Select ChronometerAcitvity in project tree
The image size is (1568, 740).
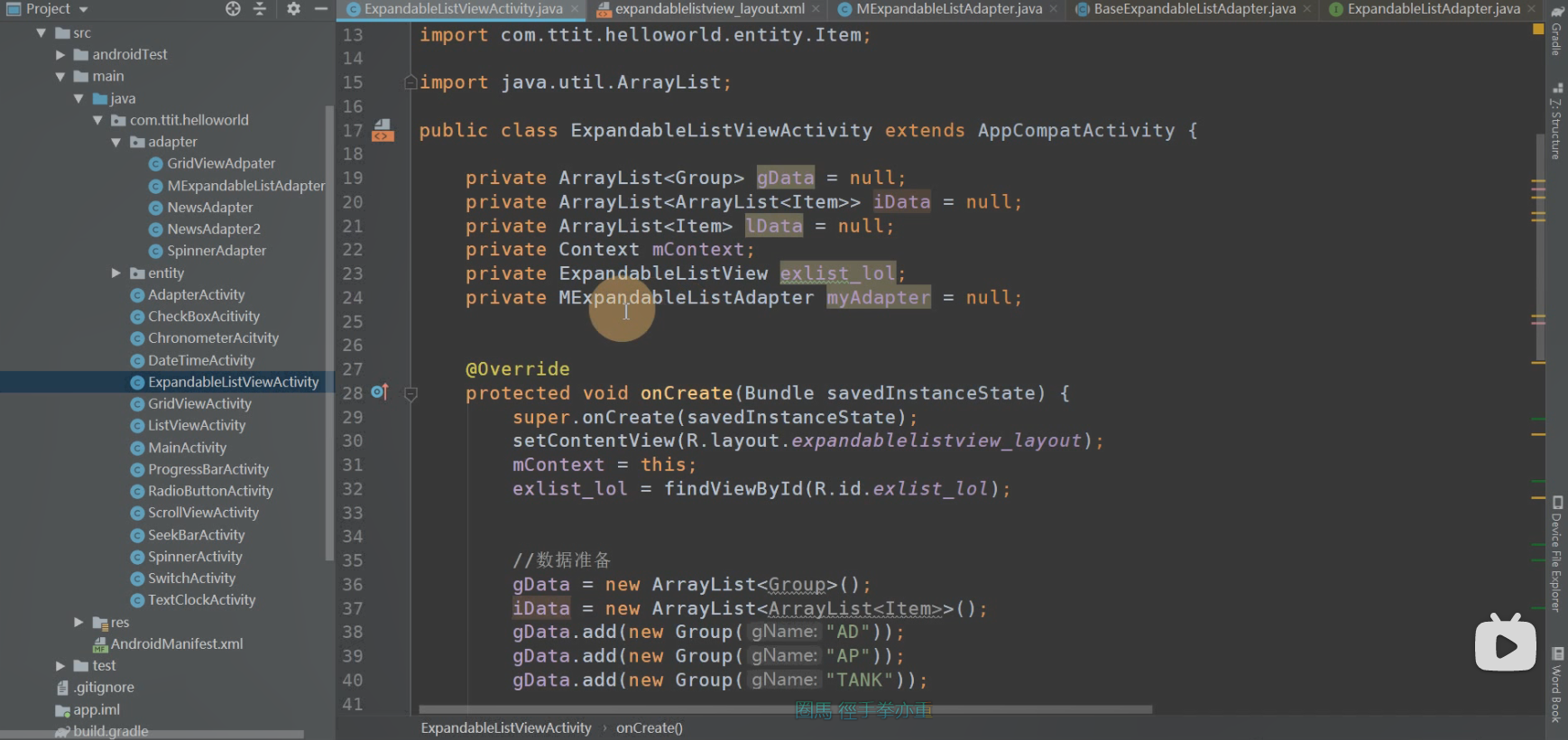205,338
